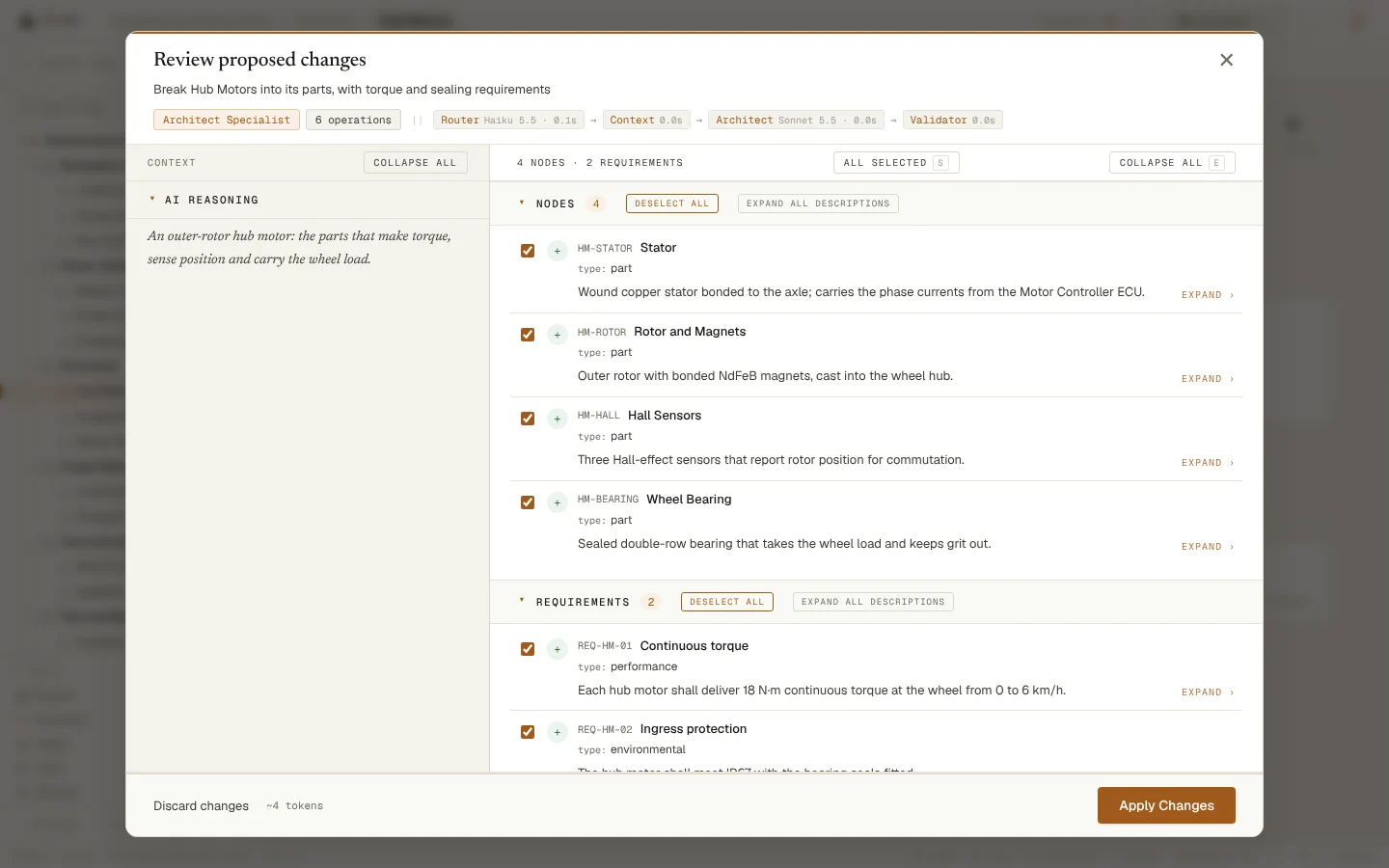
Task: Click the plus icon beside Wheel Bearing
Action: pyautogui.click(x=558, y=502)
